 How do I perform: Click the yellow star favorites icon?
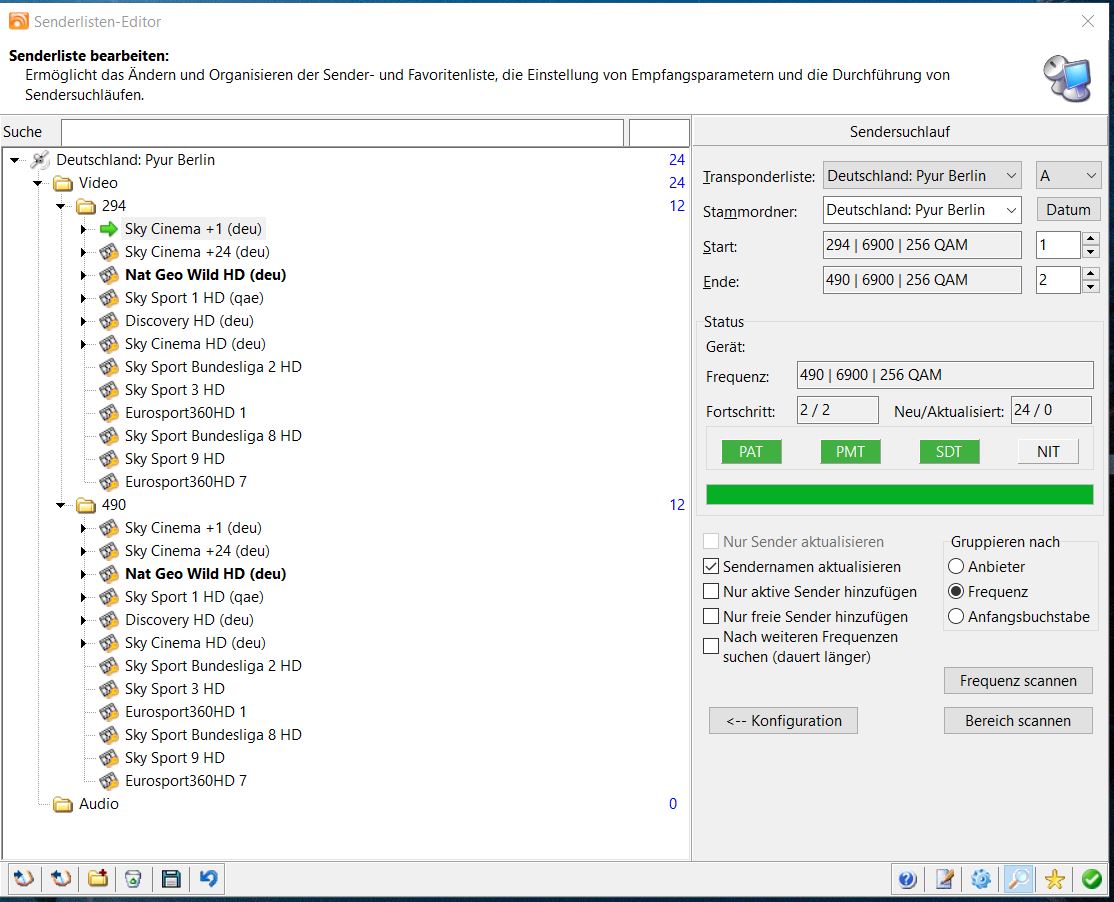tap(1055, 879)
